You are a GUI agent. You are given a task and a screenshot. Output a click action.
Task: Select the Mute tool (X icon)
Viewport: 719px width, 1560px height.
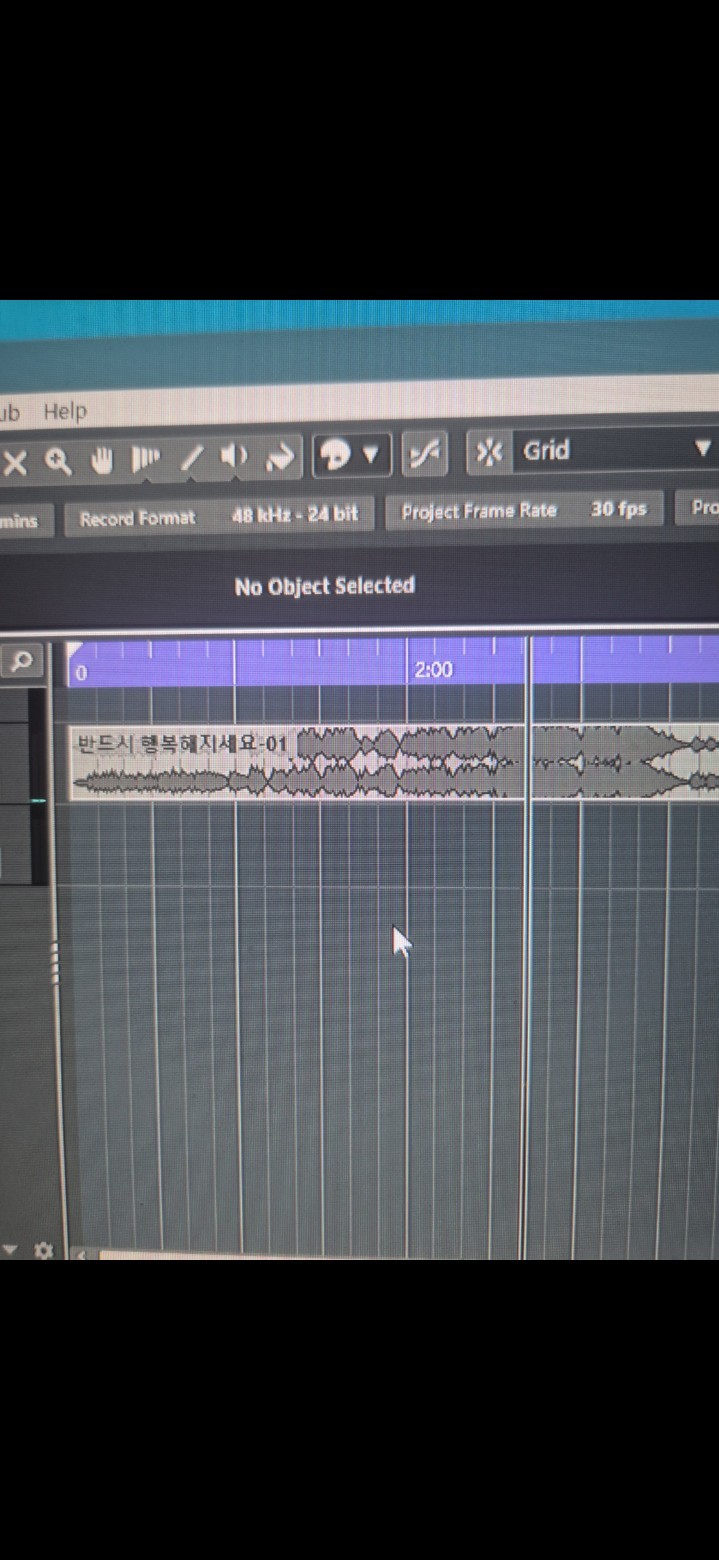point(14,462)
